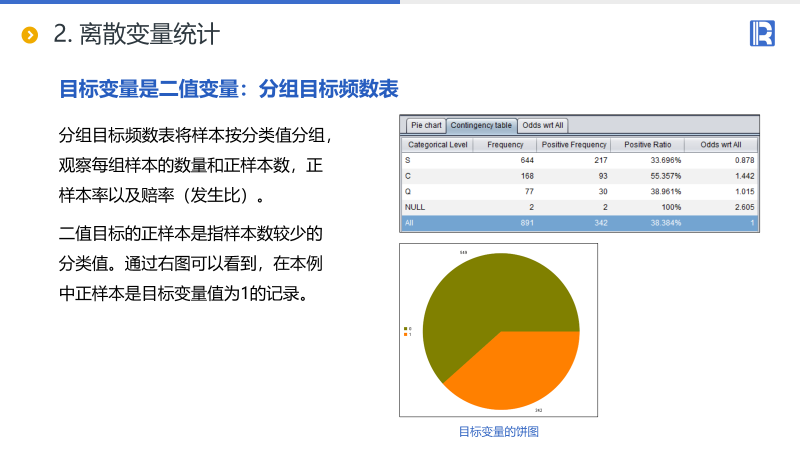The width and height of the screenshot is (800, 450).
Task: Click positive frequency value 217
Action: (601, 160)
